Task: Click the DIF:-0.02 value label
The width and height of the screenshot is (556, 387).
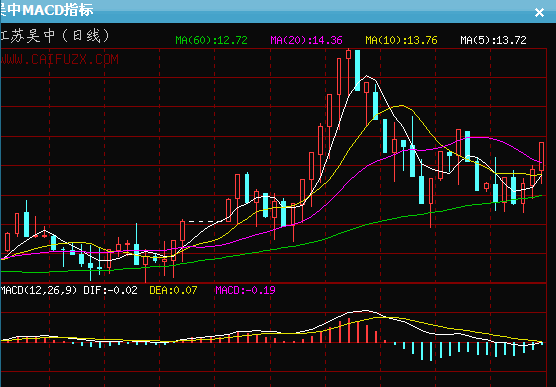Action: pyautogui.click(x=110, y=290)
